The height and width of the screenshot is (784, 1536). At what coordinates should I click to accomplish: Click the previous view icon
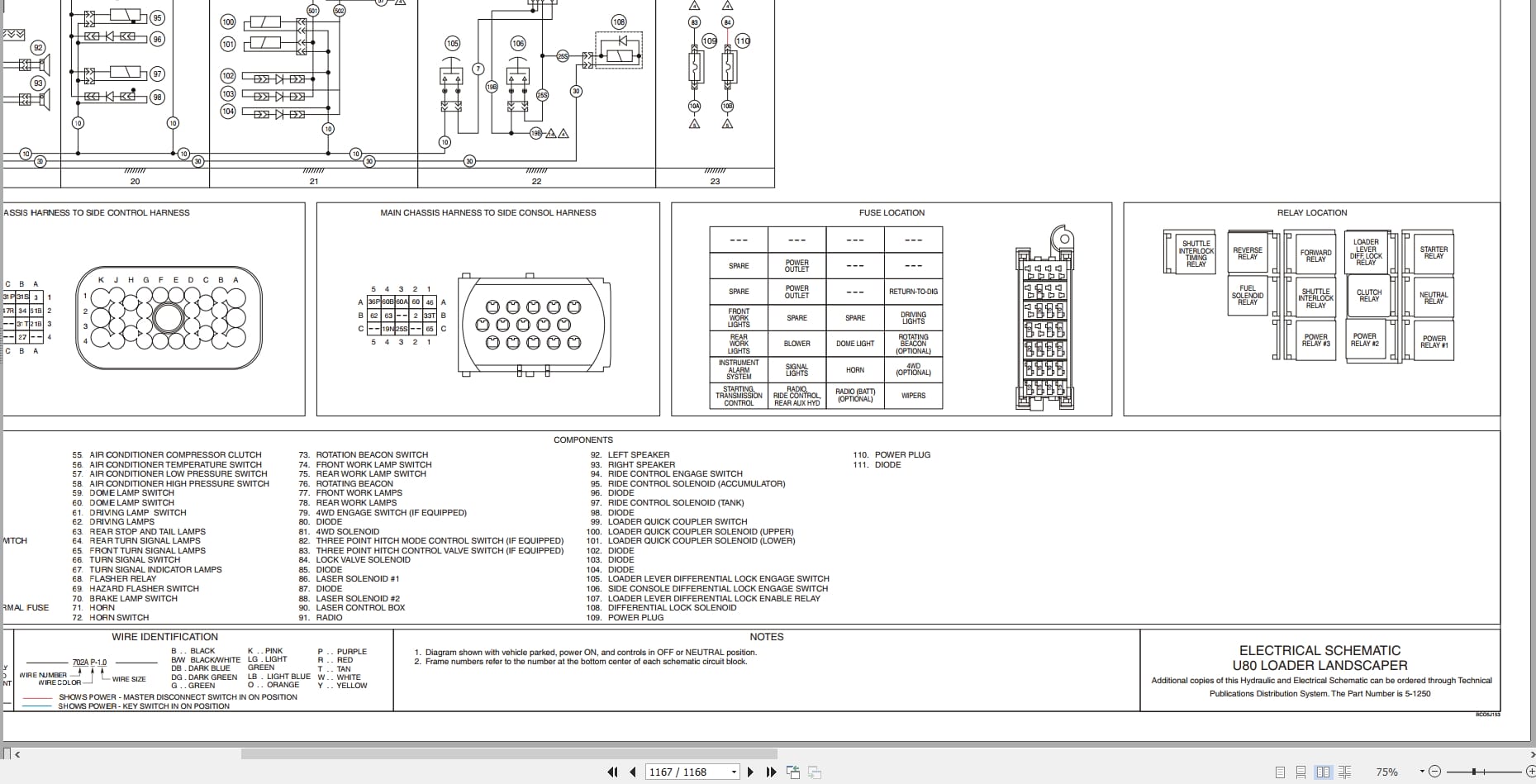point(793,772)
